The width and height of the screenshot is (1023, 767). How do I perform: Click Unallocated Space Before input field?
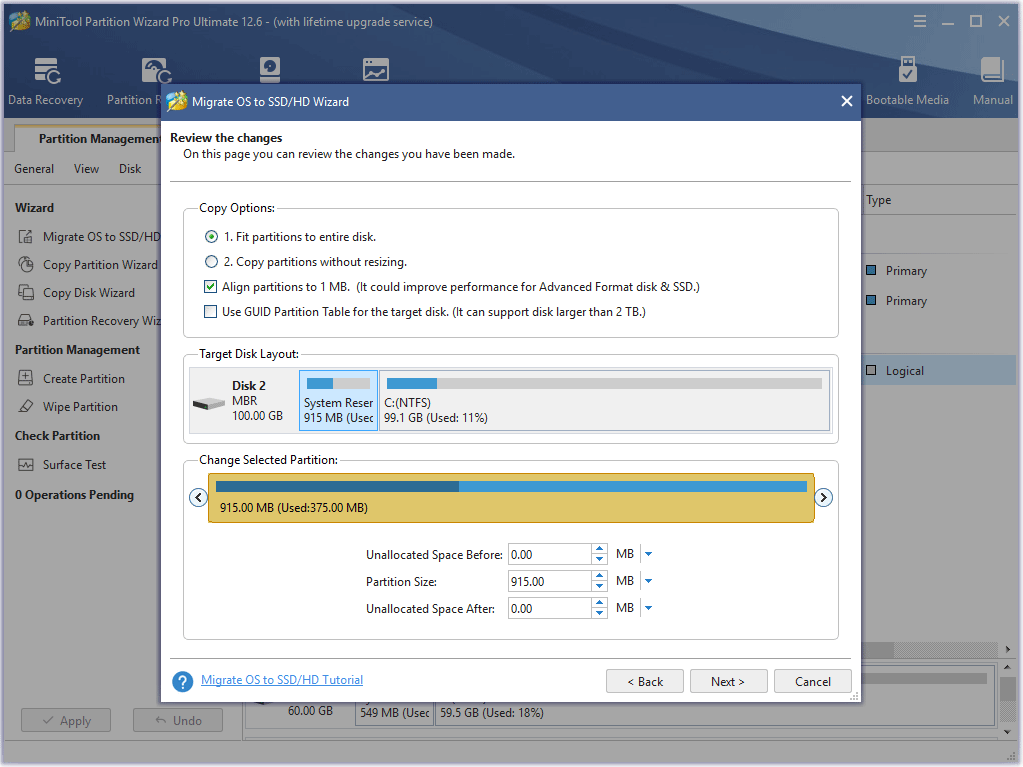550,554
